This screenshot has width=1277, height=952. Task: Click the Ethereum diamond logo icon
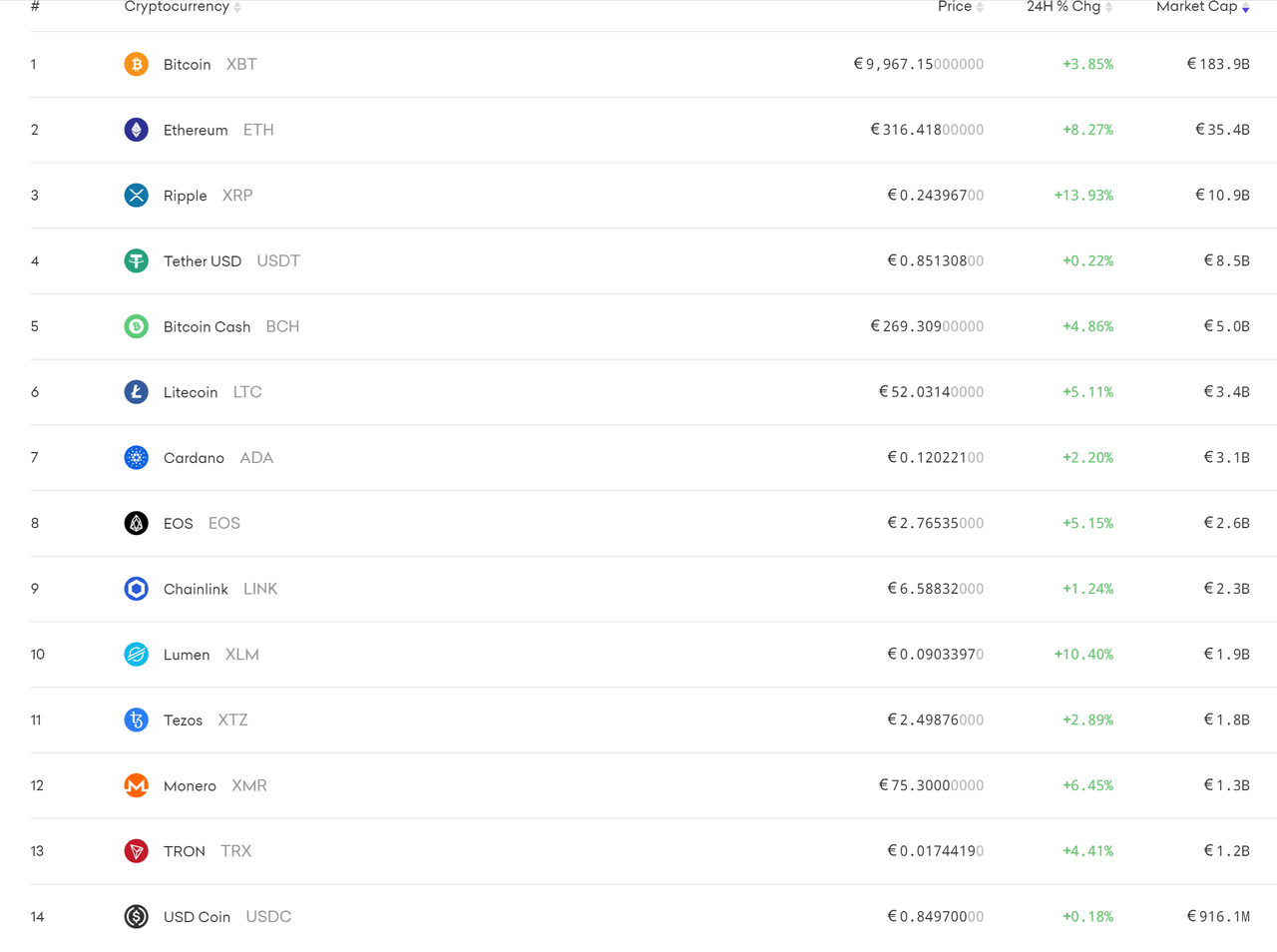(137, 130)
